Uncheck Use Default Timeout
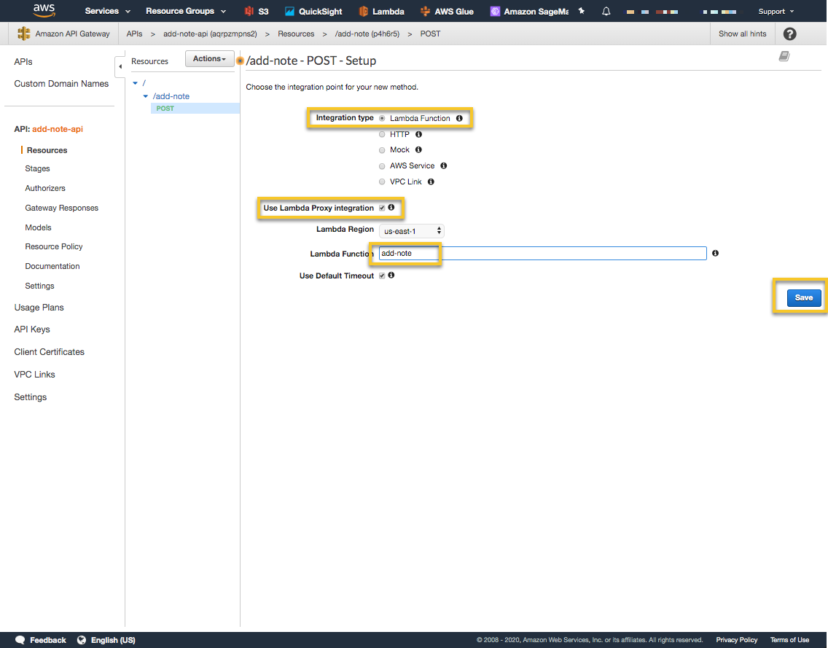 [x=384, y=275]
